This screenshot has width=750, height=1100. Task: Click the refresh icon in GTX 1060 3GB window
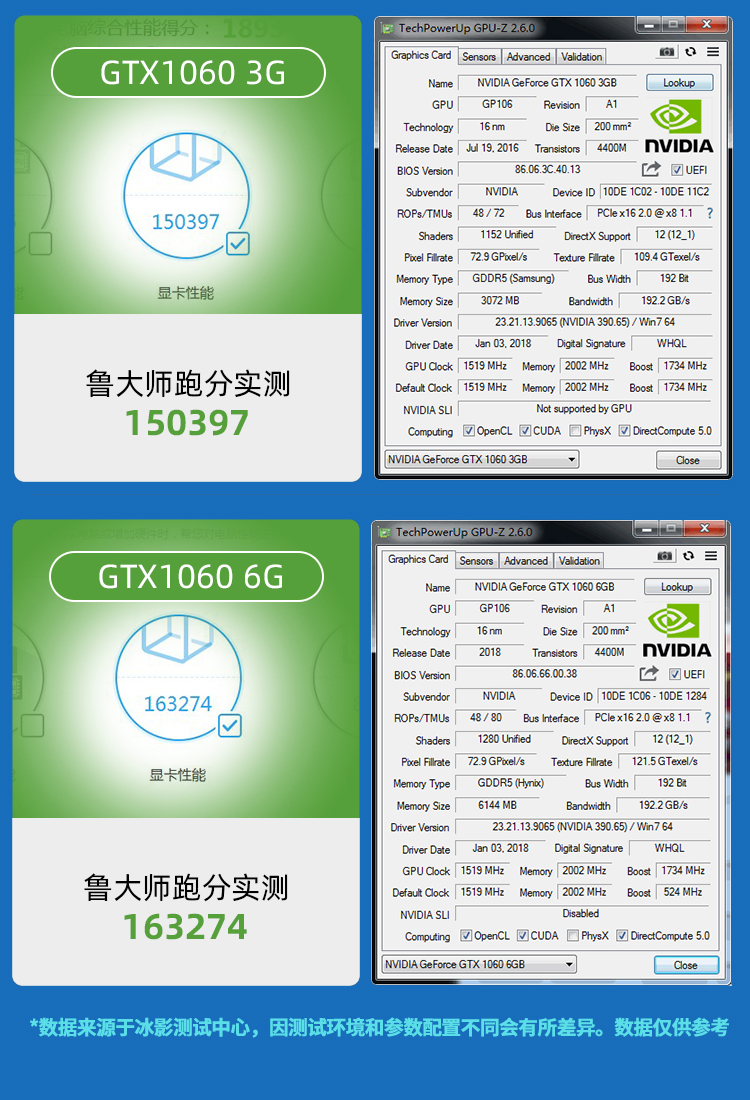(690, 52)
